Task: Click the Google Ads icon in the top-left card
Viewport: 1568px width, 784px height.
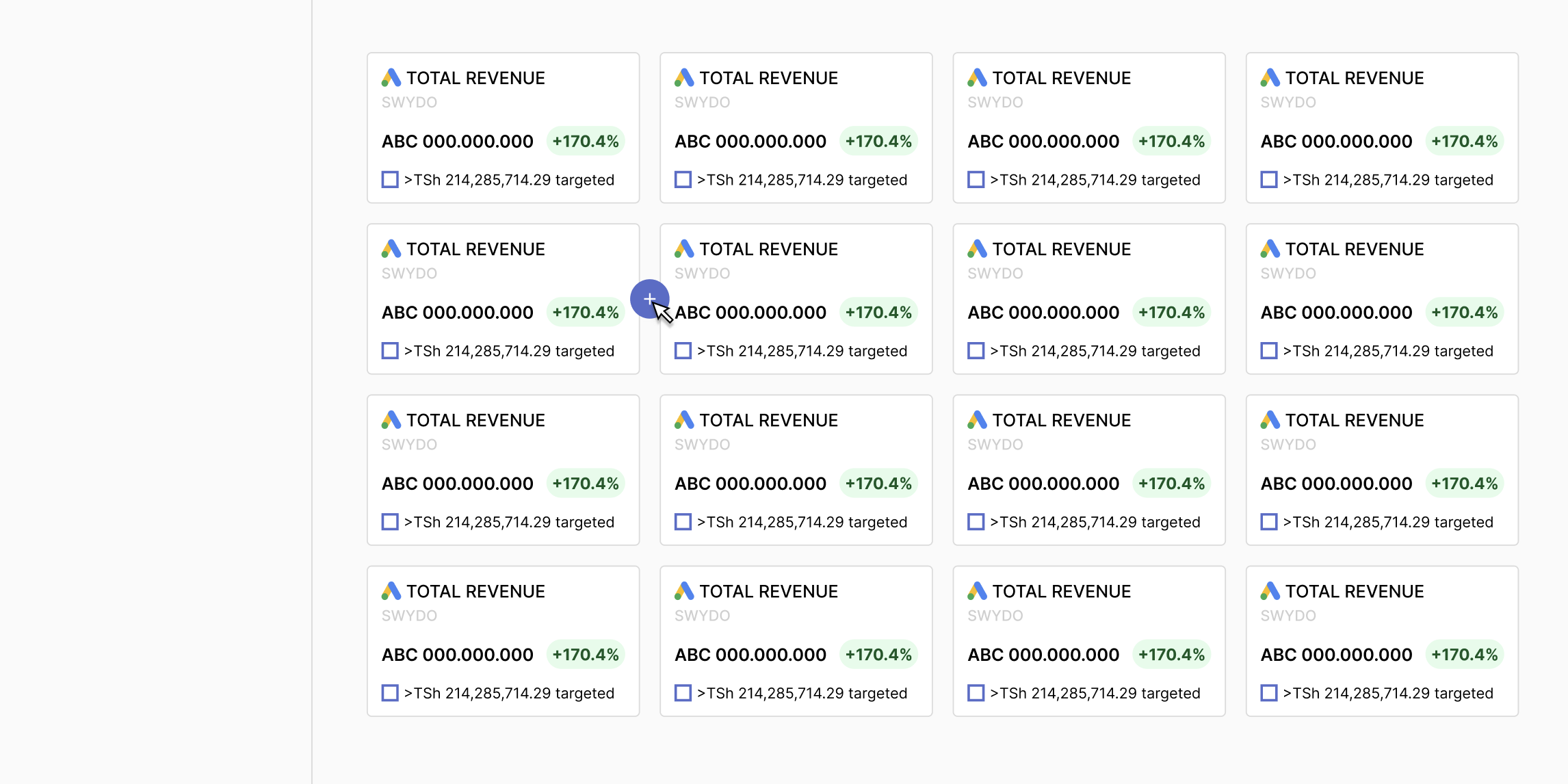Action: 391,78
